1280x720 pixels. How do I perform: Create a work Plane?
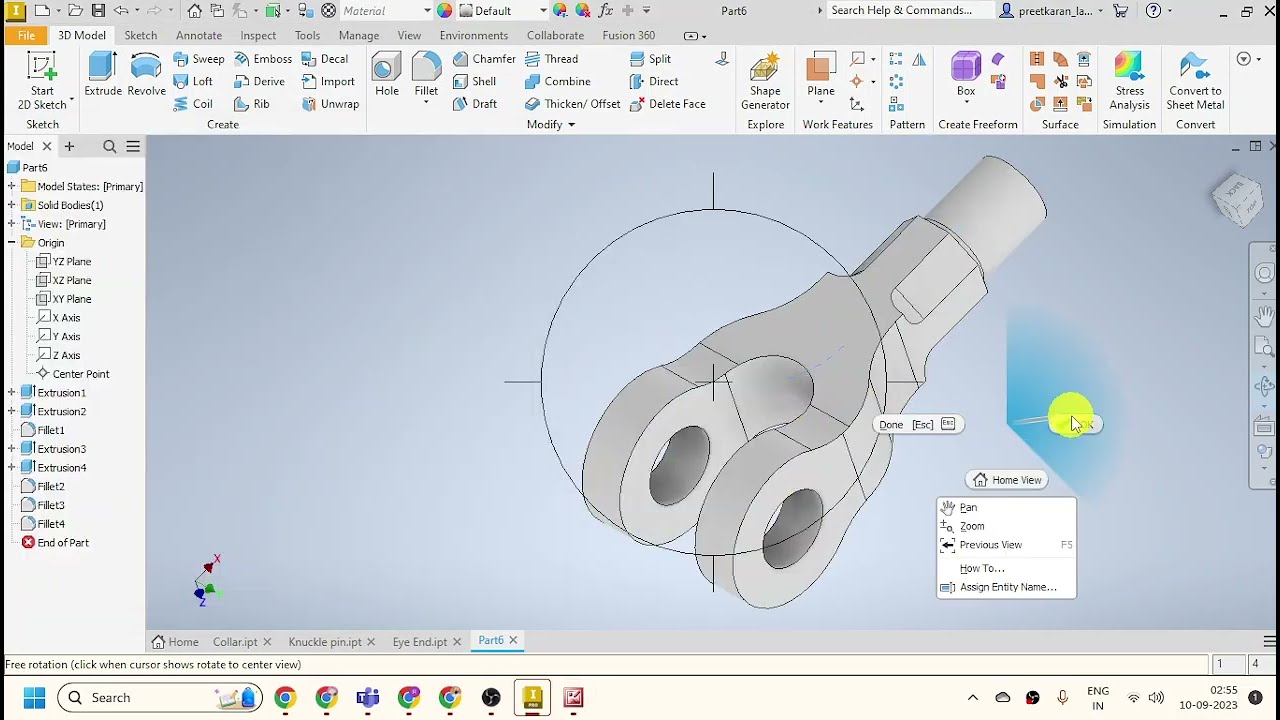tap(821, 75)
